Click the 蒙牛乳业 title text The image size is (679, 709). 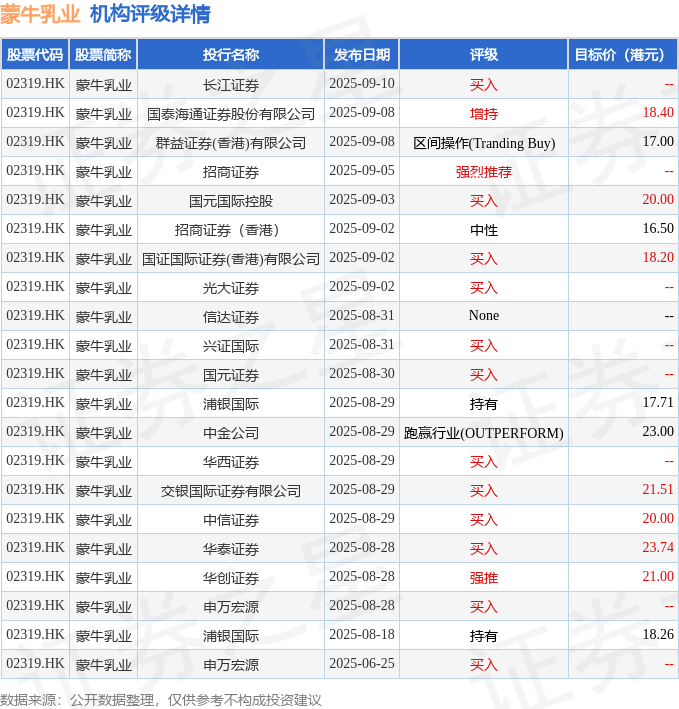(40, 14)
